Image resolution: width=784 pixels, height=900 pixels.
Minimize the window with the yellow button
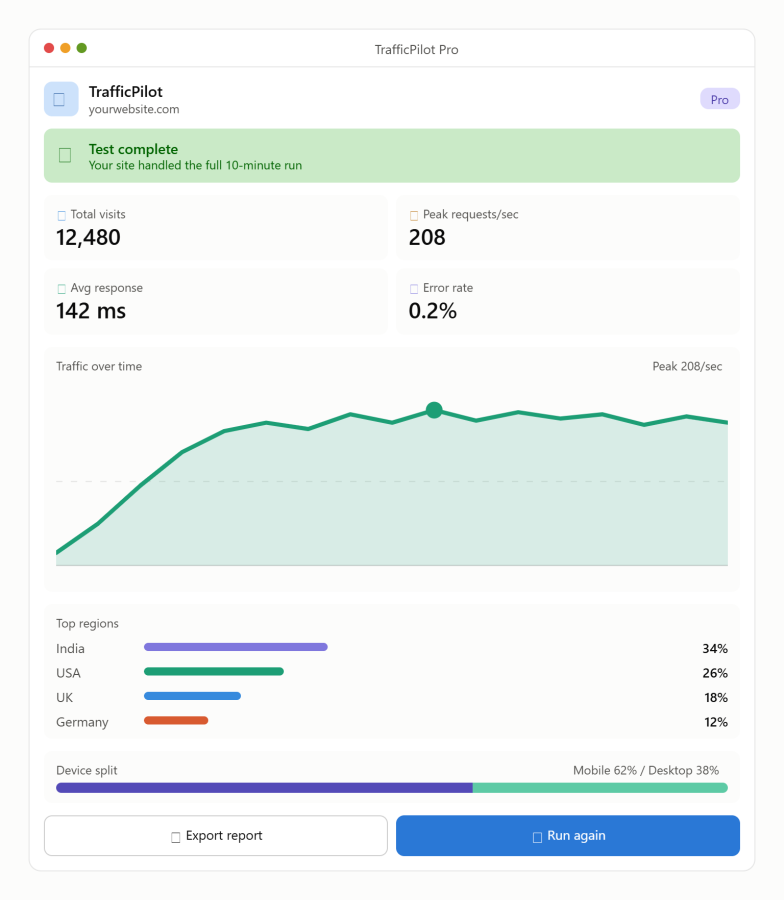coord(65,48)
